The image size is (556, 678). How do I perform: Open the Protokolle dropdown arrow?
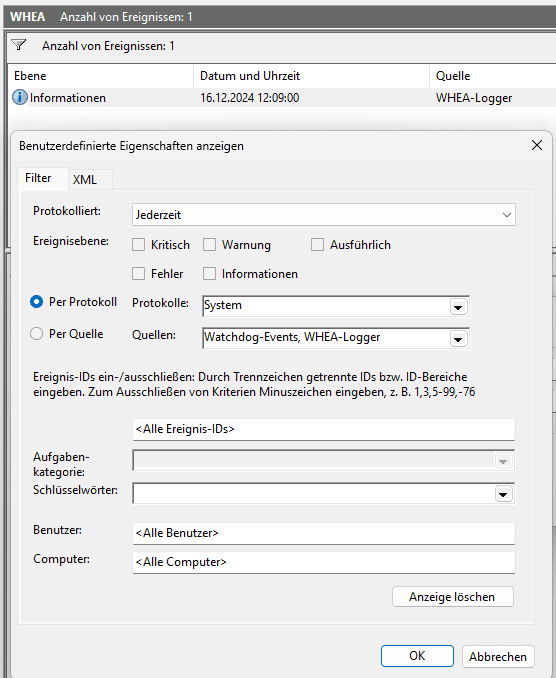[x=458, y=307]
